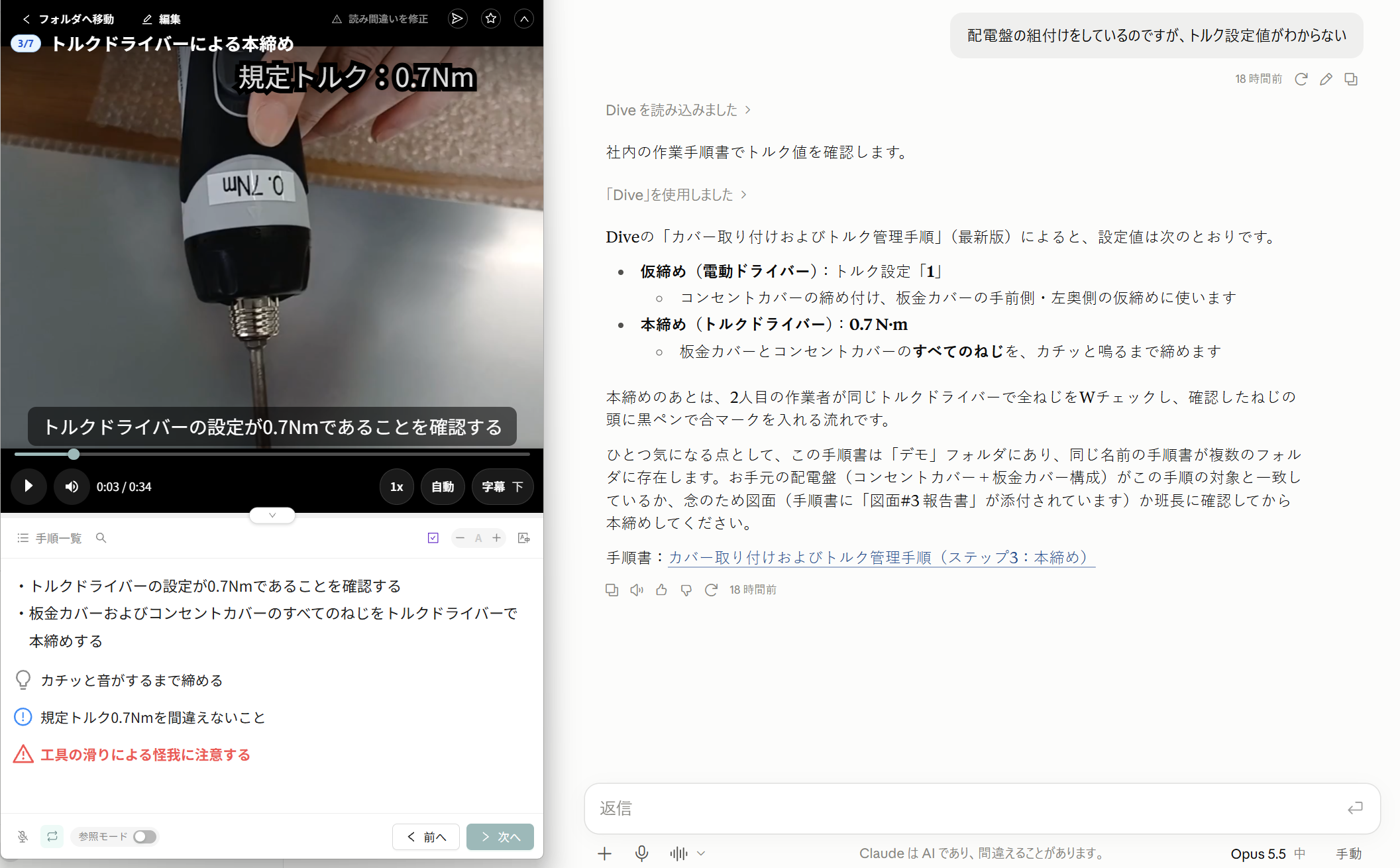Play the torque driver video
The width and height of the screenshot is (1400, 868).
tap(28, 486)
